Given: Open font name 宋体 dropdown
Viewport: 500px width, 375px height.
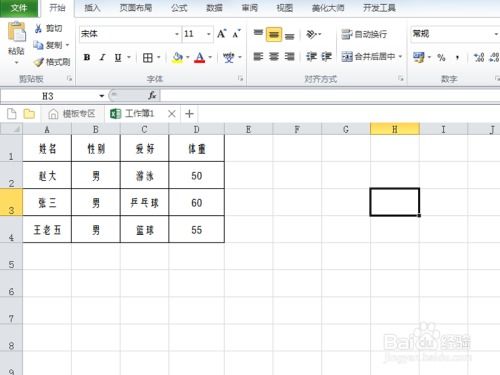Looking at the screenshot, I should pyautogui.click(x=177, y=34).
